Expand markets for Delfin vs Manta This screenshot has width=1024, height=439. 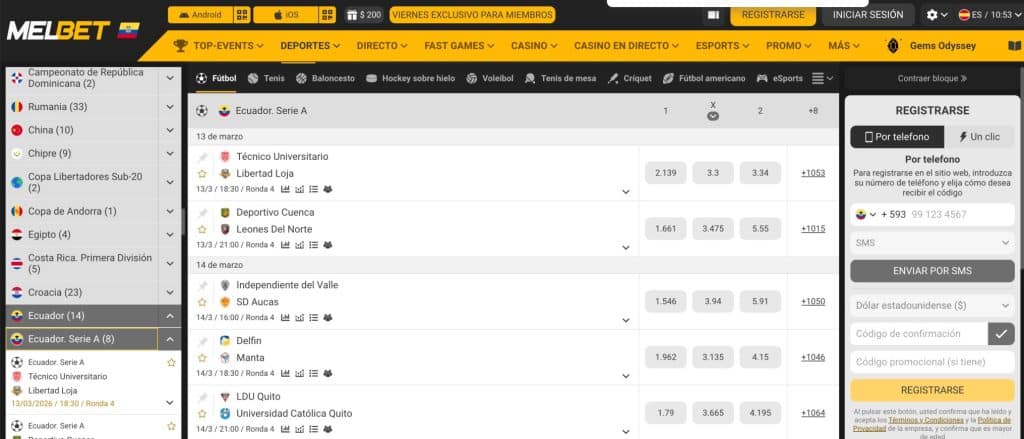point(626,358)
